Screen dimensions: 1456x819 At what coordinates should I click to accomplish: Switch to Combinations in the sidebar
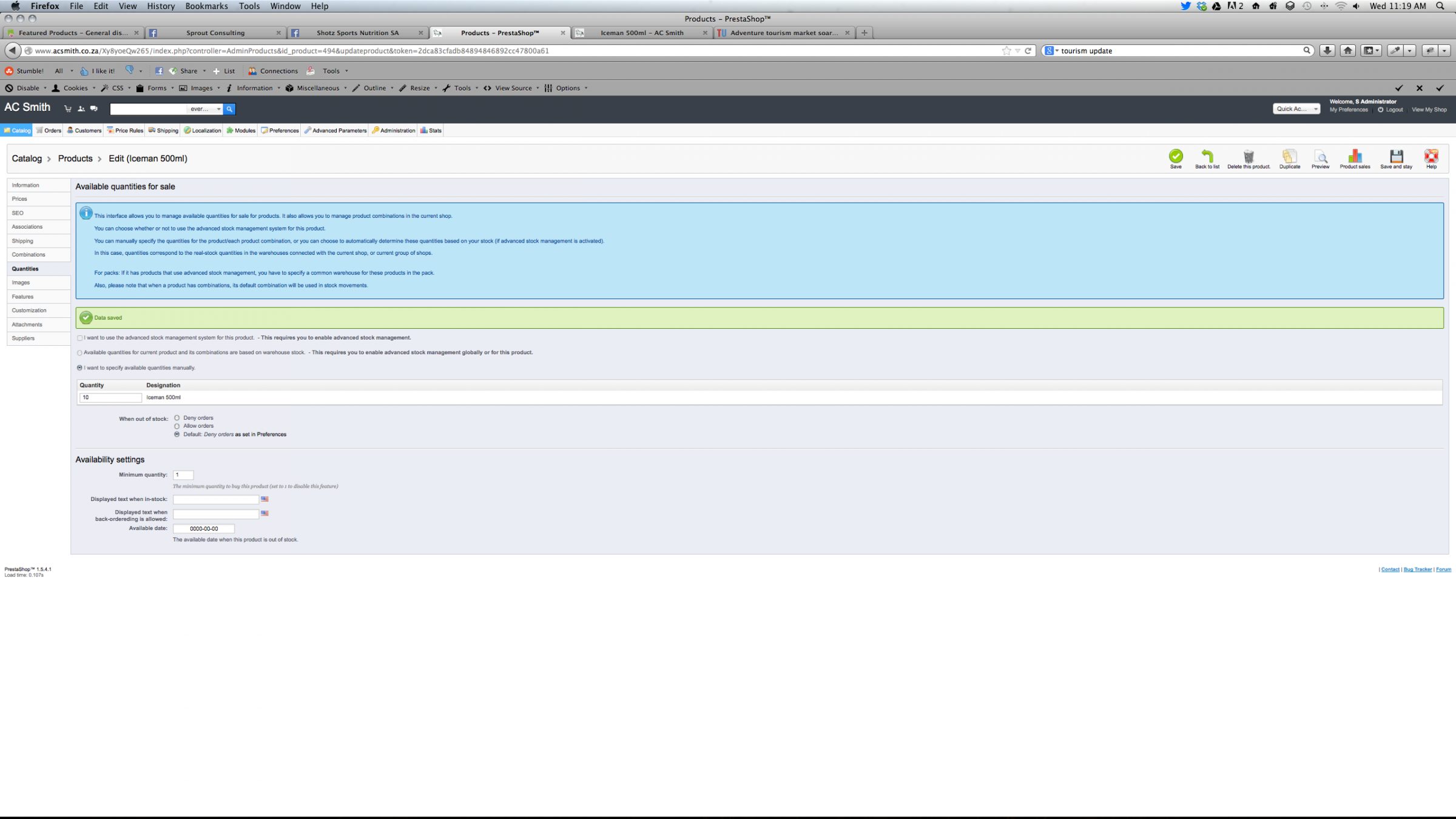(x=29, y=255)
